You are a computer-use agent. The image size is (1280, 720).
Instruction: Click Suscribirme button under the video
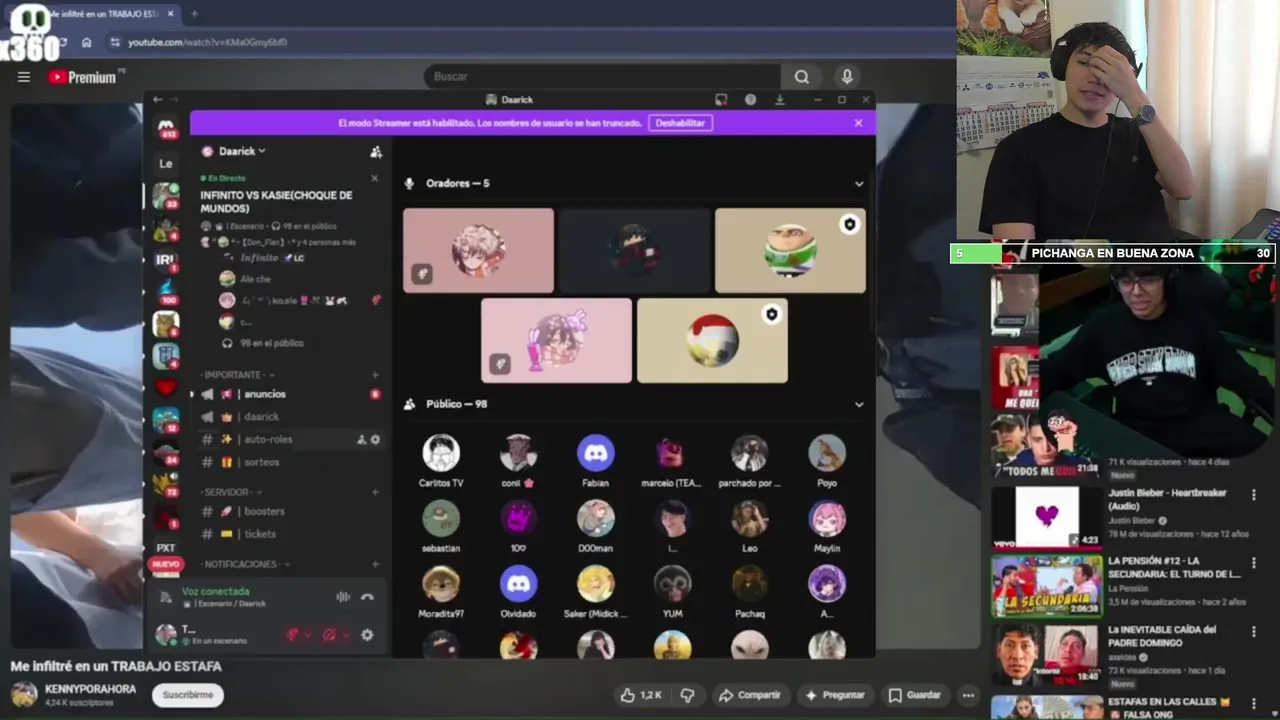pyautogui.click(x=188, y=695)
